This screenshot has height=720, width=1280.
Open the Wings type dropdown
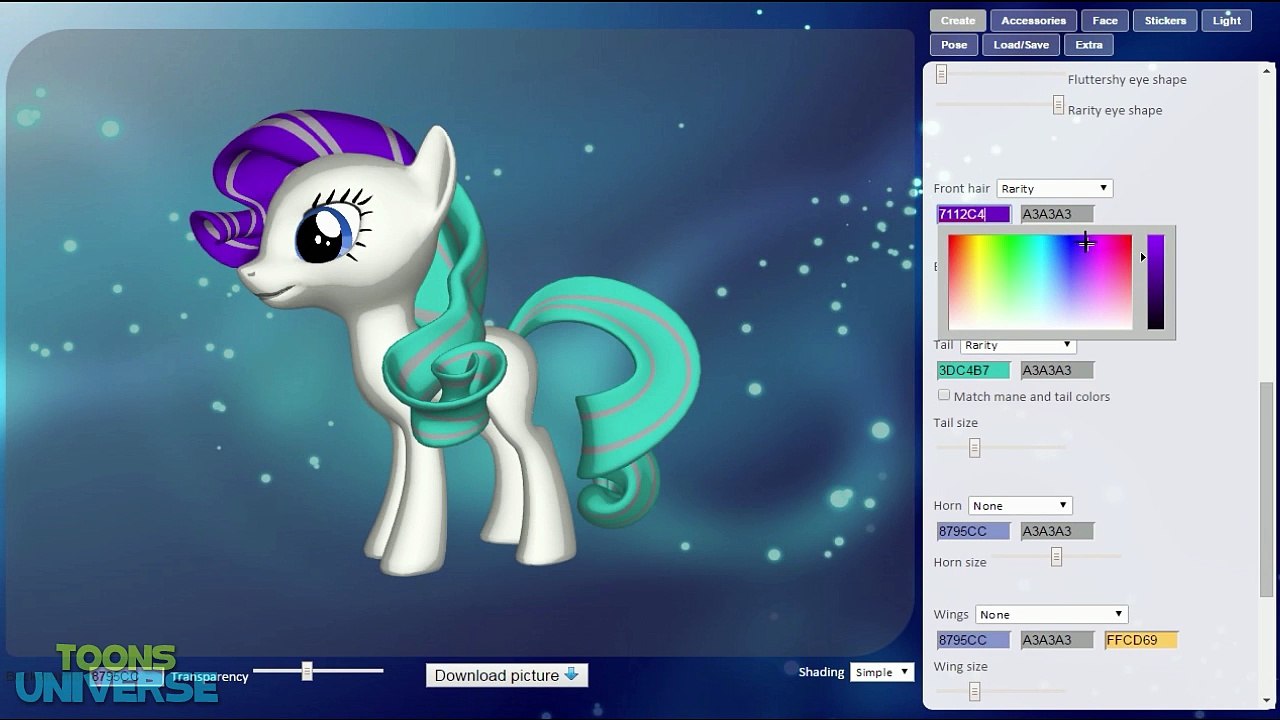click(x=1052, y=614)
